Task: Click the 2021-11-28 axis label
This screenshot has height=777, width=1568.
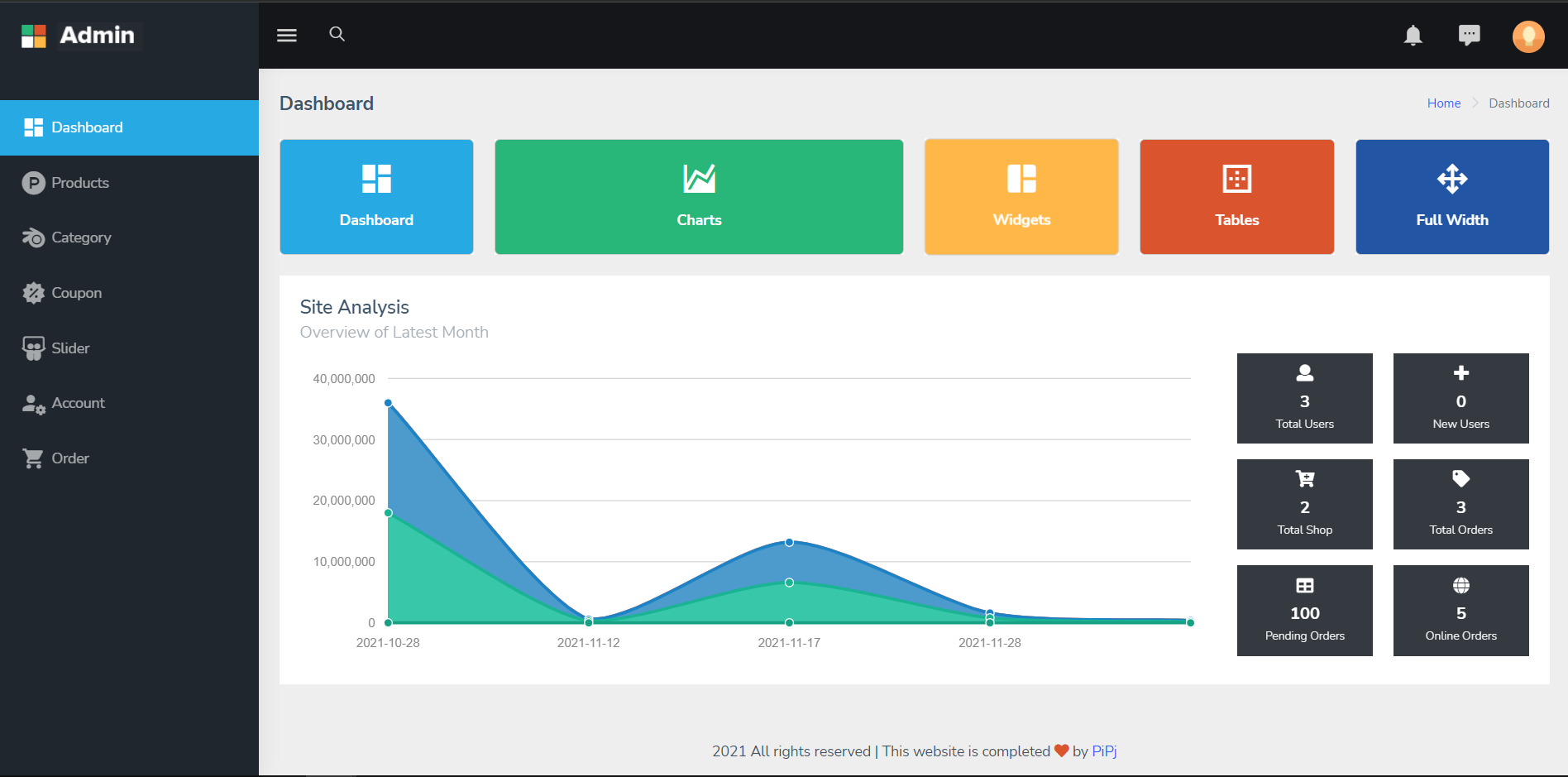Action: click(990, 643)
